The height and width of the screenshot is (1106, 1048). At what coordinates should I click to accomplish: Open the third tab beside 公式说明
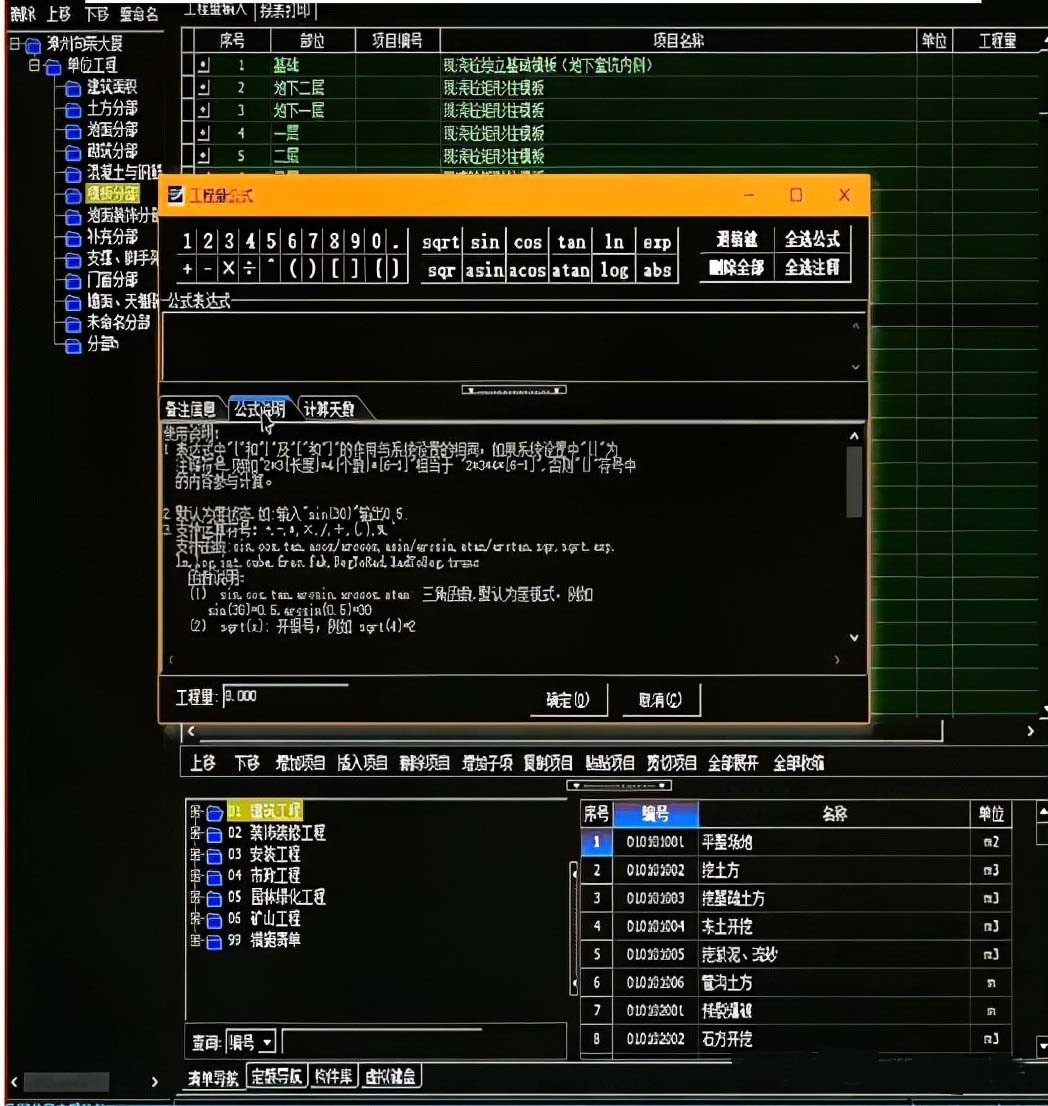click(x=329, y=409)
